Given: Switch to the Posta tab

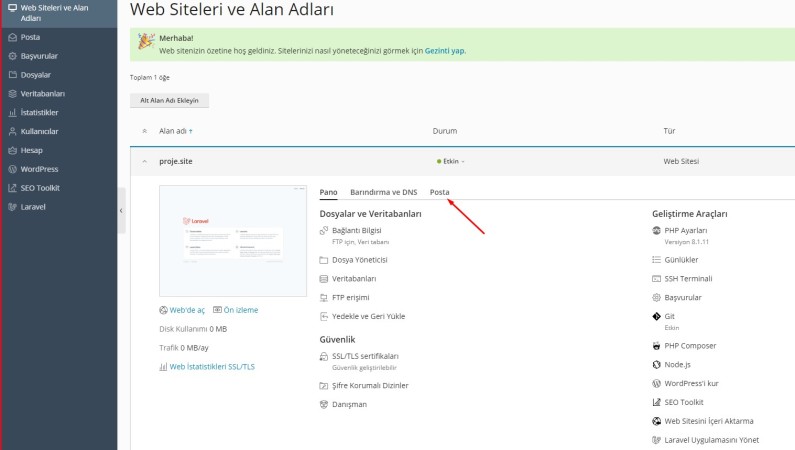Looking at the screenshot, I should tap(440, 192).
